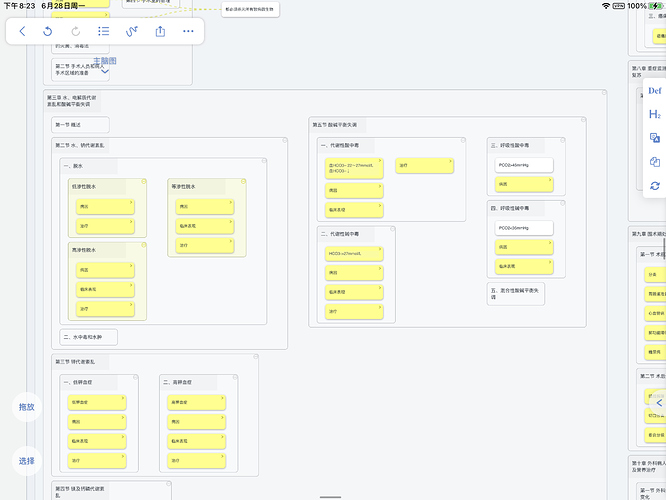
Task: Select the HCO3->27mmol/L yellow card
Action: [x=354, y=254]
